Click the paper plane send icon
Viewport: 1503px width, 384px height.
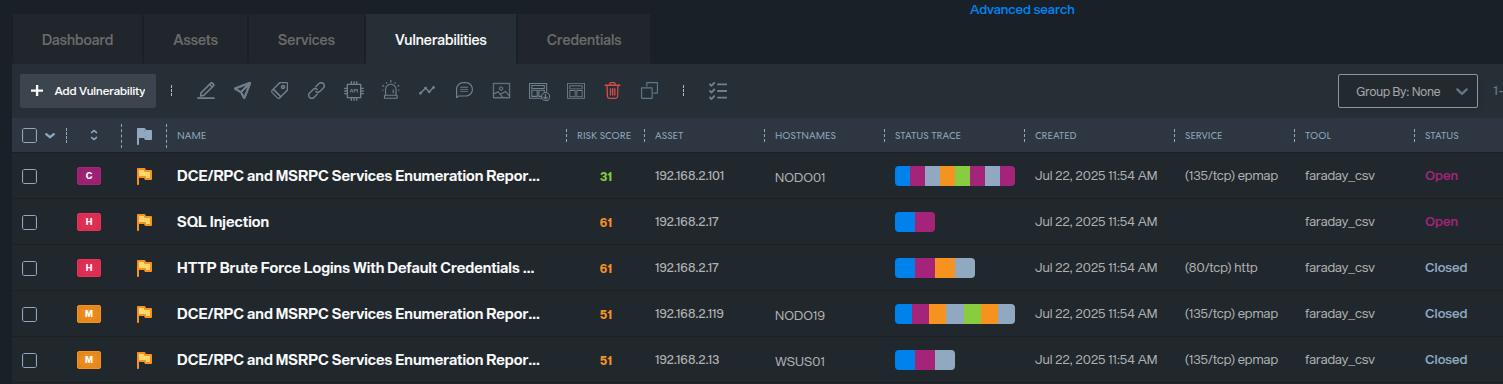[242, 91]
